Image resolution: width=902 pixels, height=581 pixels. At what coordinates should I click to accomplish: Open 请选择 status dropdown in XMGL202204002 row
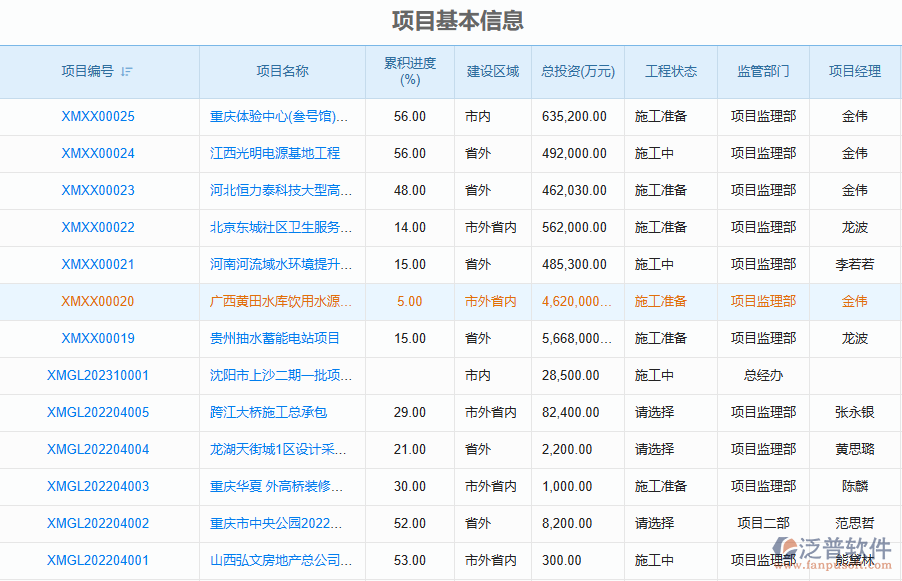pos(655,523)
